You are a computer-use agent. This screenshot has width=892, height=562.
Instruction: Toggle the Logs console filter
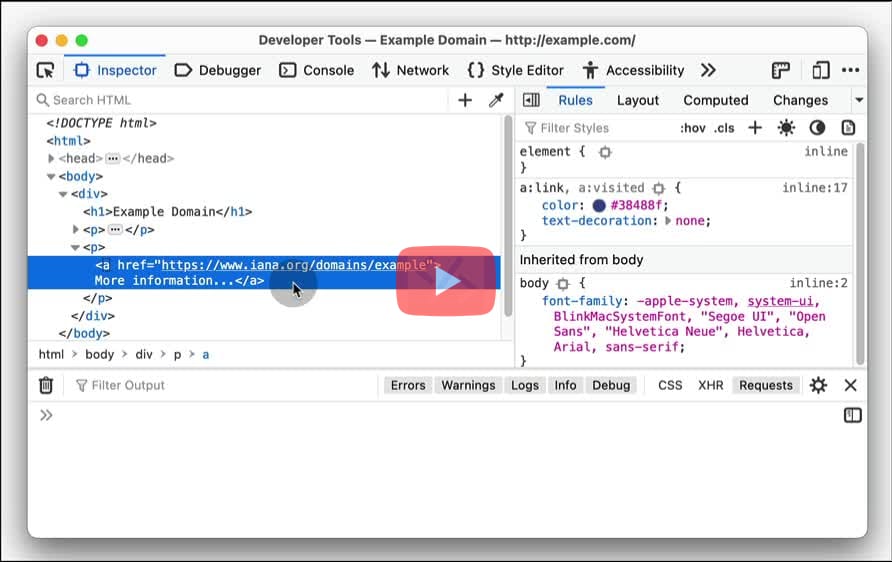click(525, 385)
